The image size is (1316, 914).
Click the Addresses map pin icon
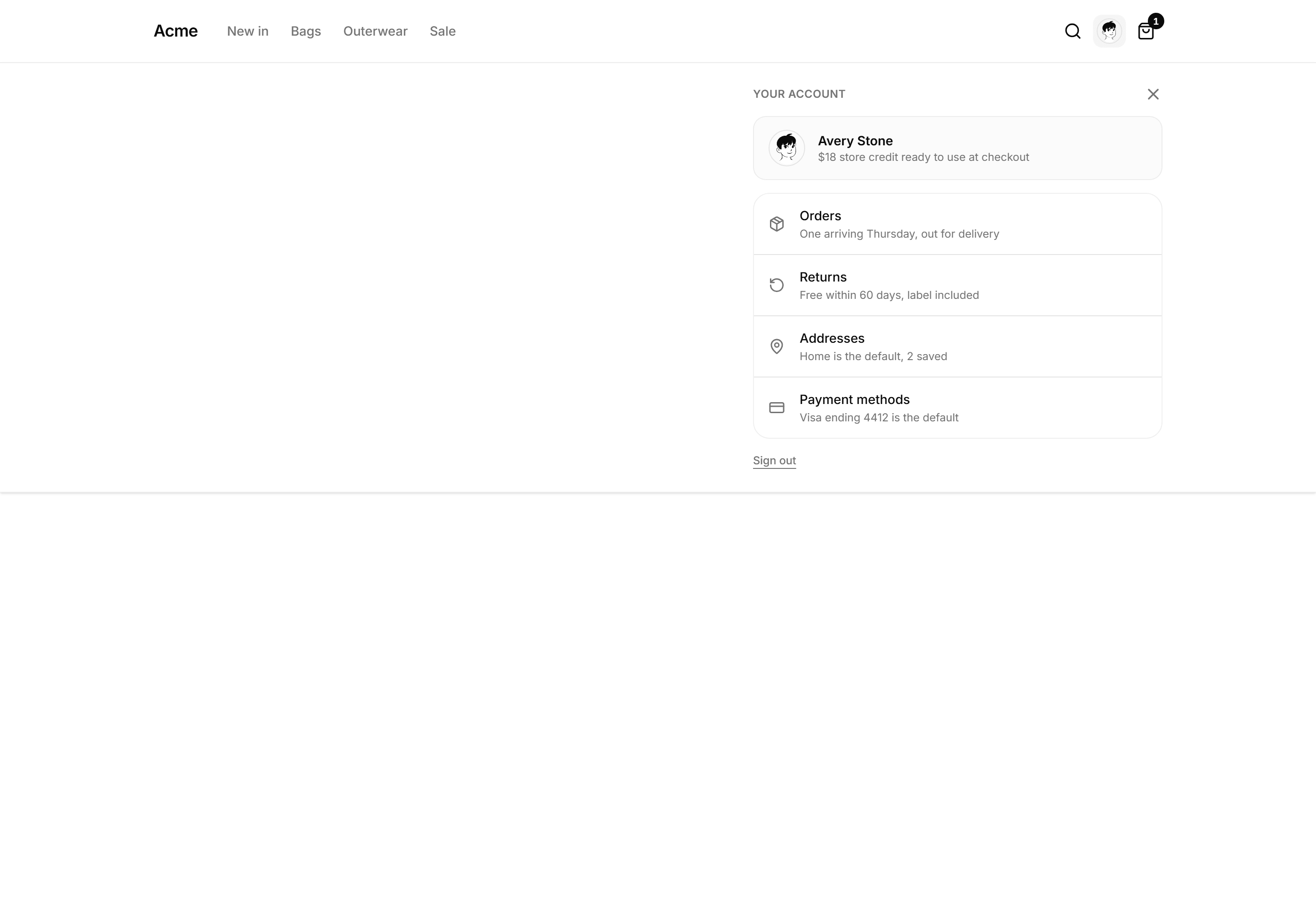[x=776, y=346]
